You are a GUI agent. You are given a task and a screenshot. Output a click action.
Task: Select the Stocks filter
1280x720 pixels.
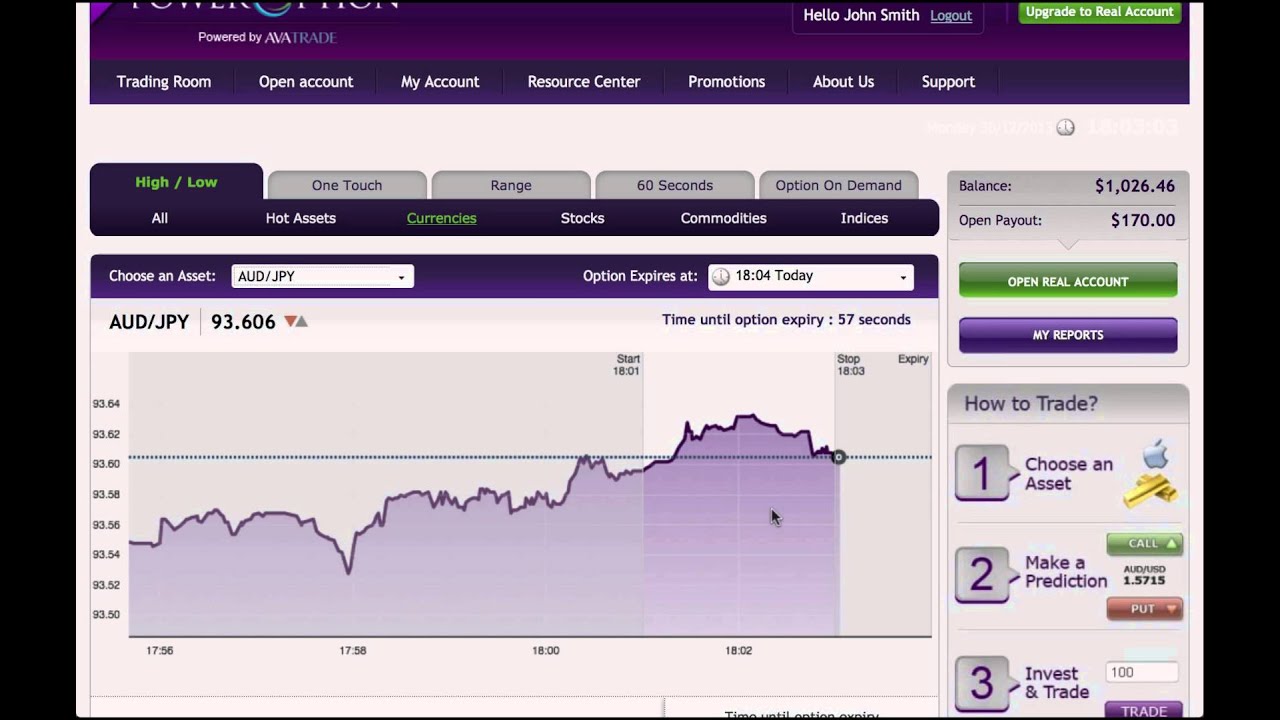582,218
